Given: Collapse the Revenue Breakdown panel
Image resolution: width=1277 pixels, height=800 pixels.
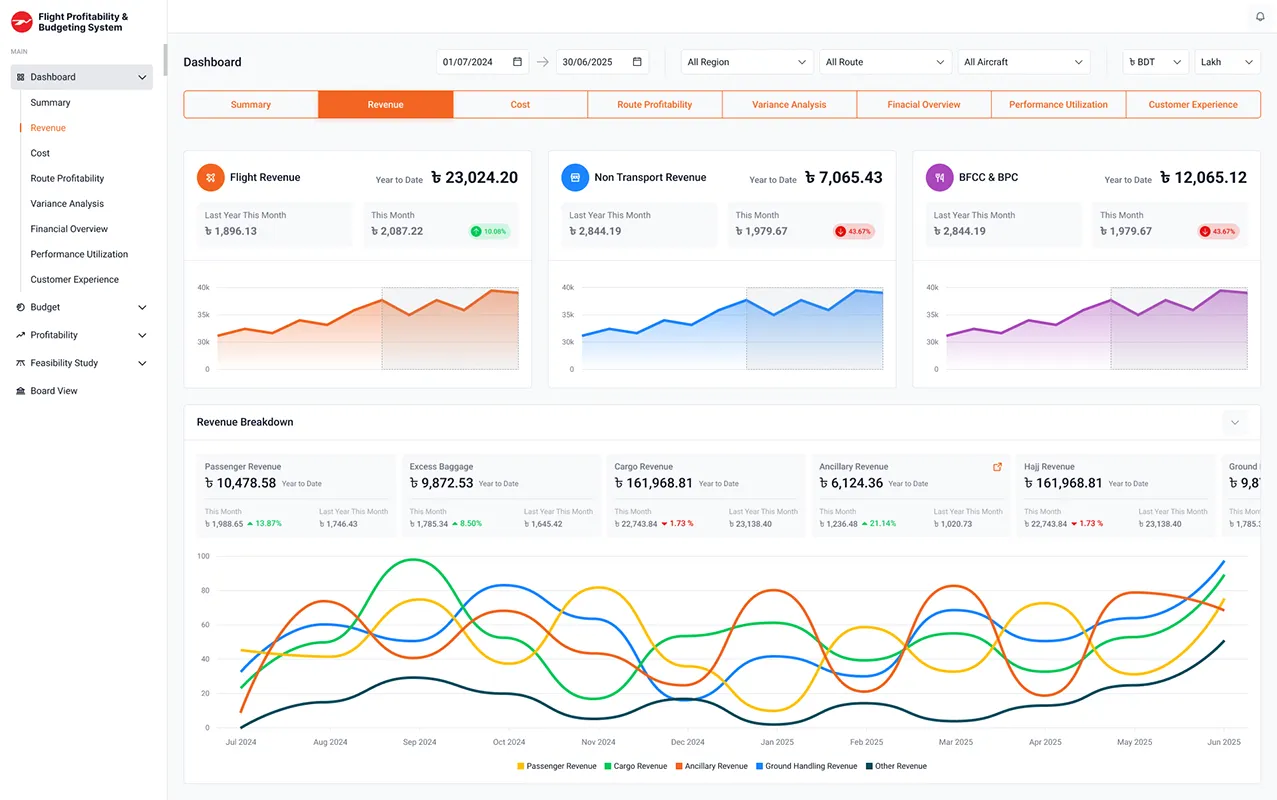Looking at the screenshot, I should click(x=1235, y=422).
